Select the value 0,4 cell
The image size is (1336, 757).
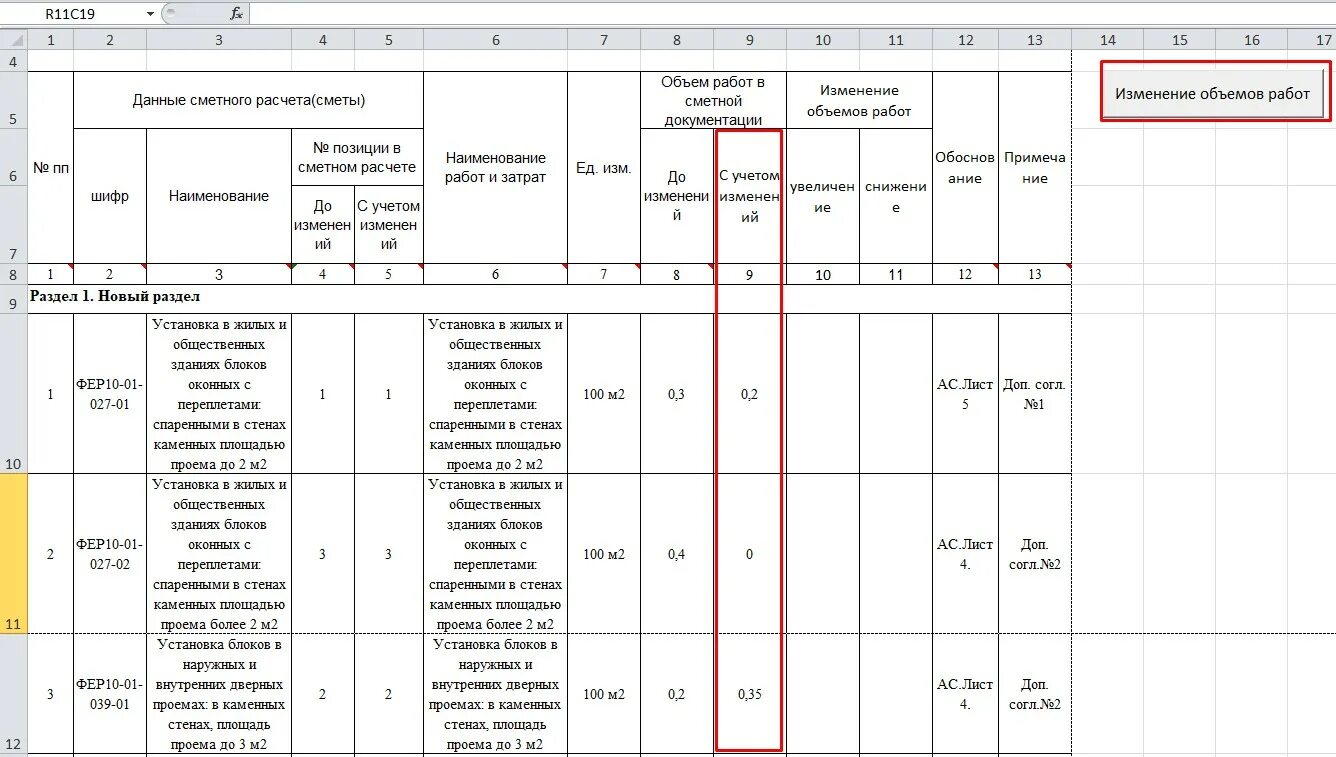point(677,554)
